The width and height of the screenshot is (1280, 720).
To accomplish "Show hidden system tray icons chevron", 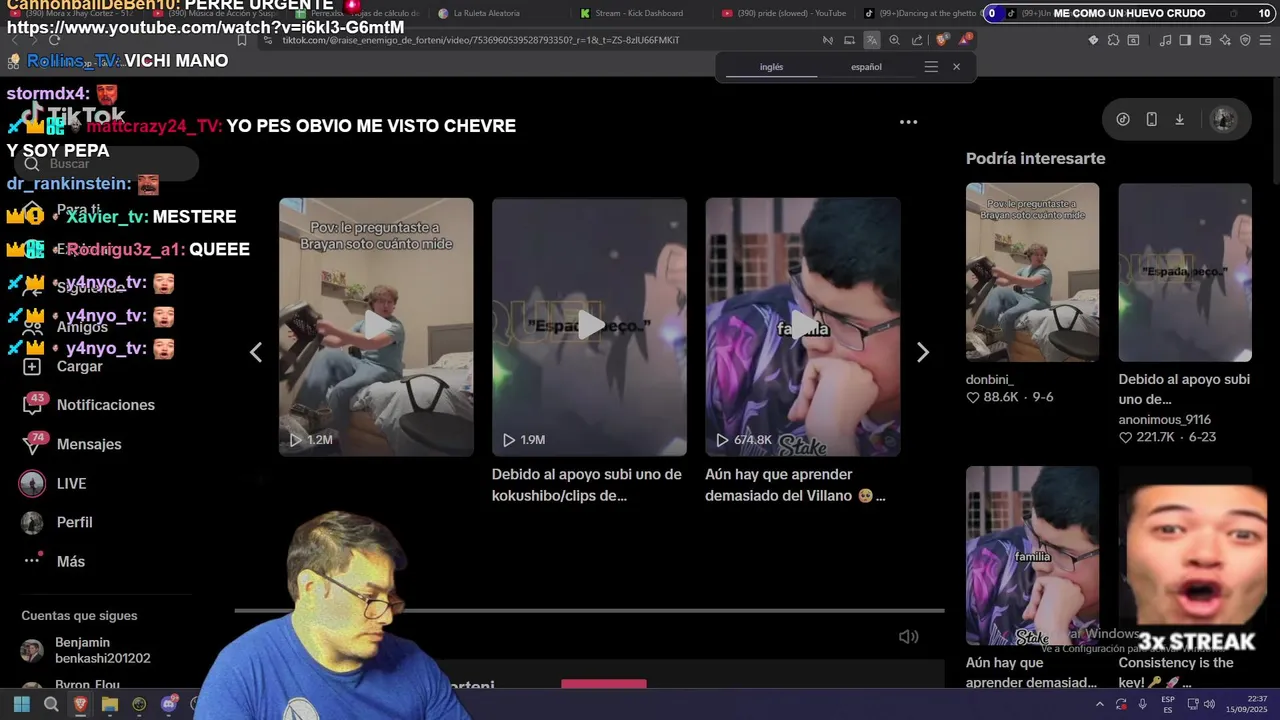I will (x=1100, y=704).
